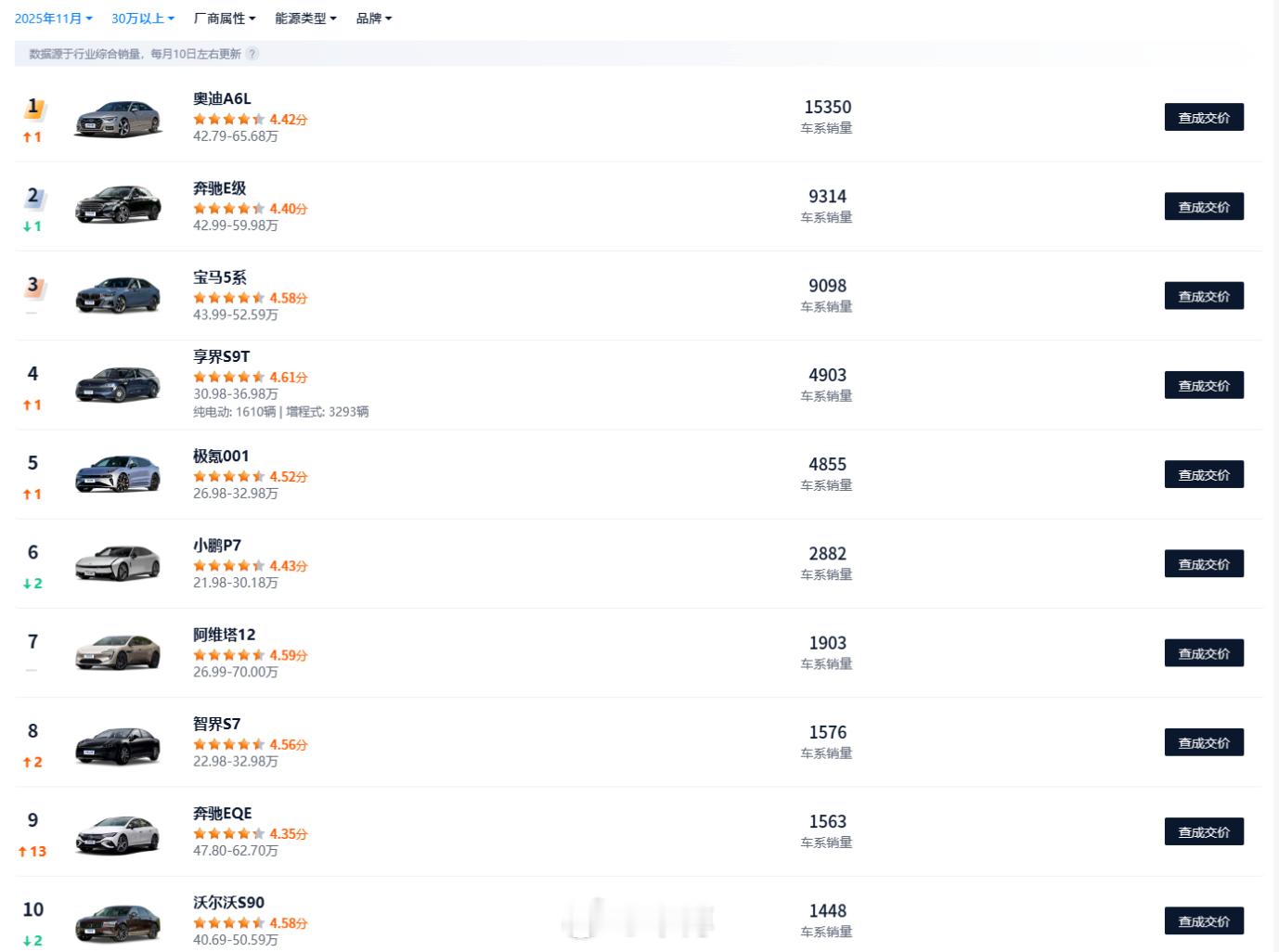
Task: Open the 阿维塔12 model link
Action: coord(224,635)
